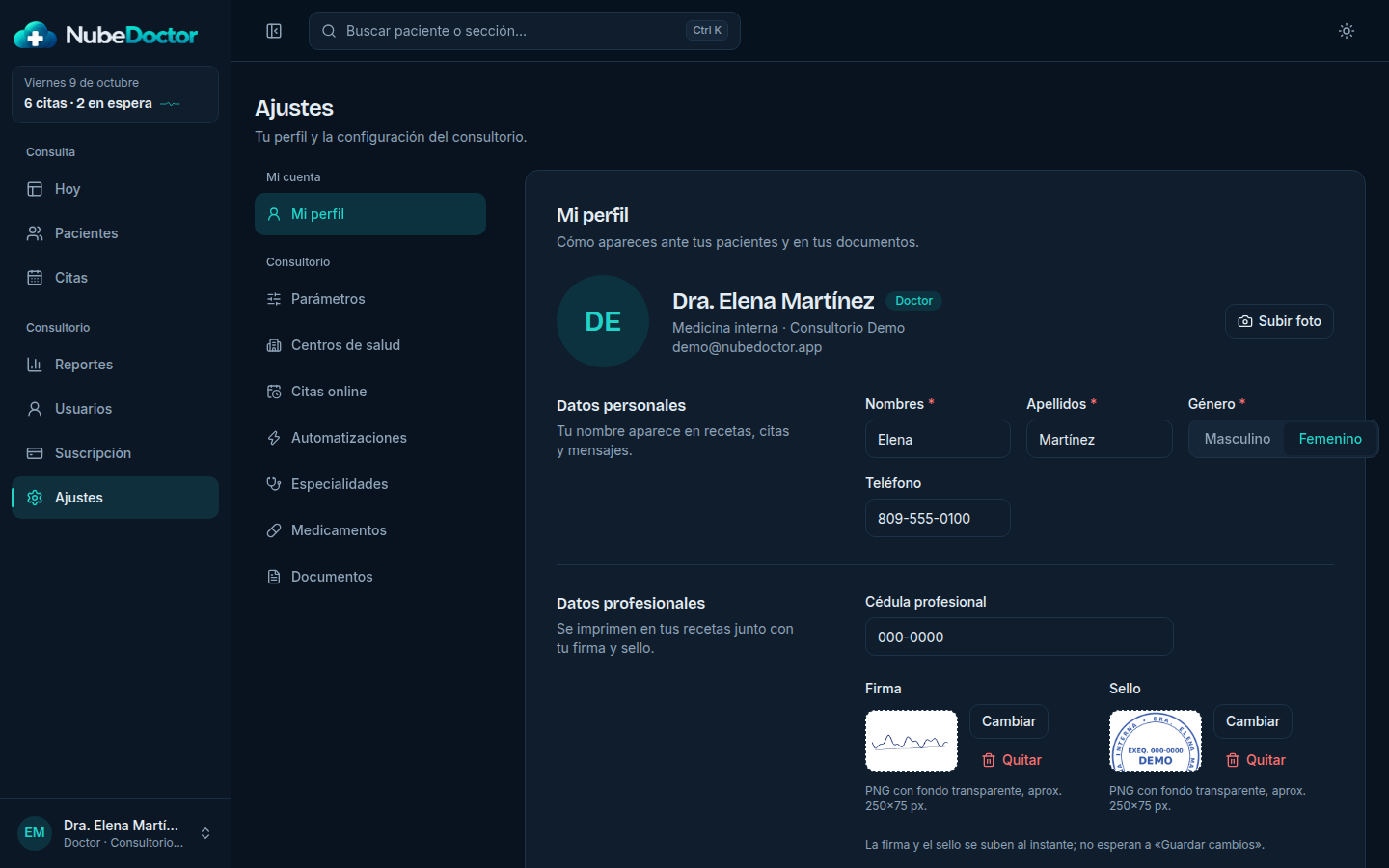Open Citas online settings

(370, 392)
